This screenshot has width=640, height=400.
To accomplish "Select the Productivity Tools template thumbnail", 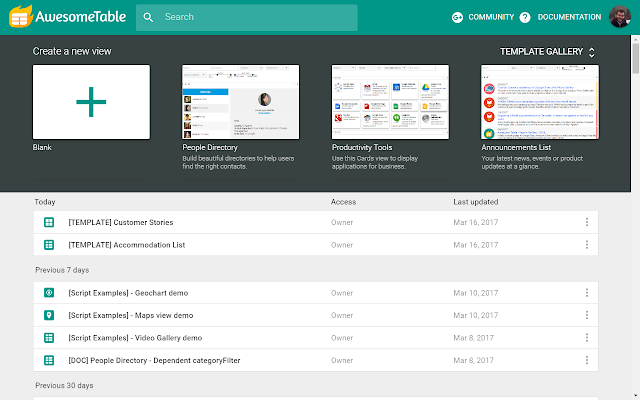I will (390, 102).
